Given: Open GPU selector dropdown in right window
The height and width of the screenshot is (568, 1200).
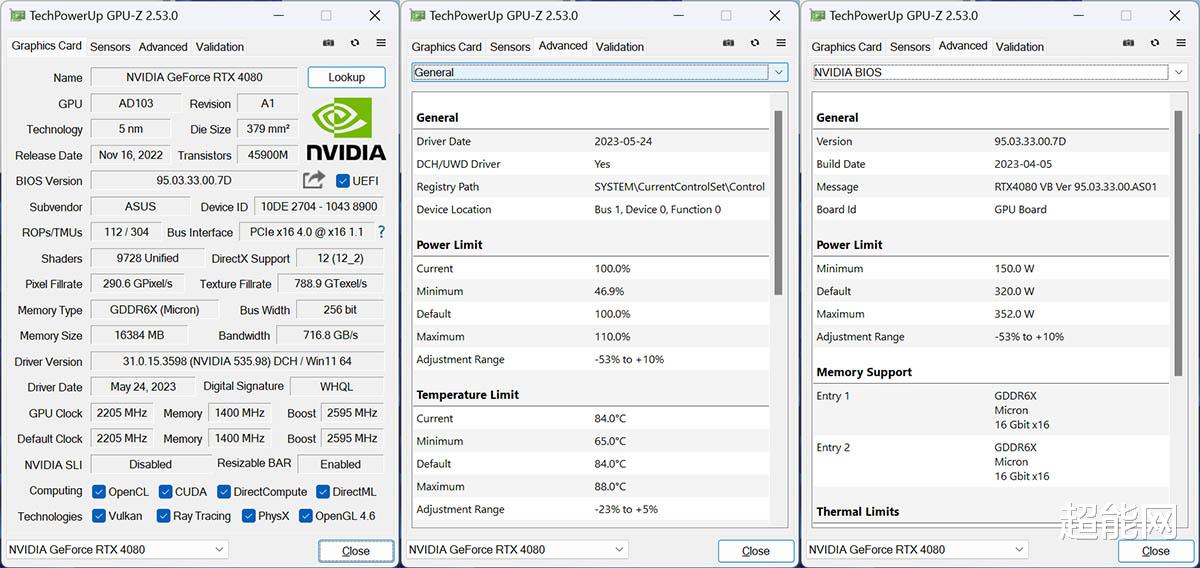Looking at the screenshot, I should [x=917, y=549].
